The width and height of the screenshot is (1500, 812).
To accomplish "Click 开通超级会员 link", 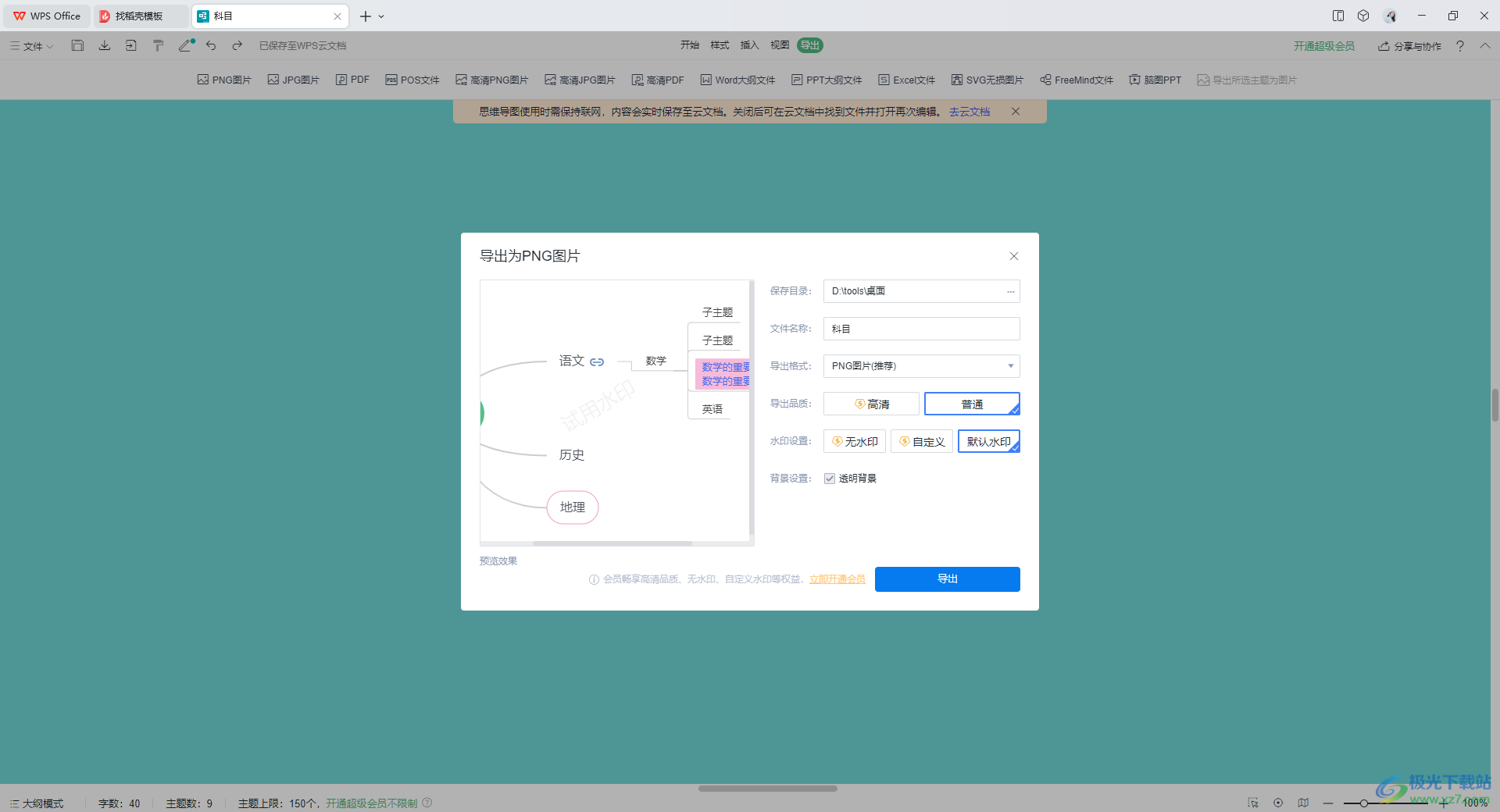I will pos(1324,46).
